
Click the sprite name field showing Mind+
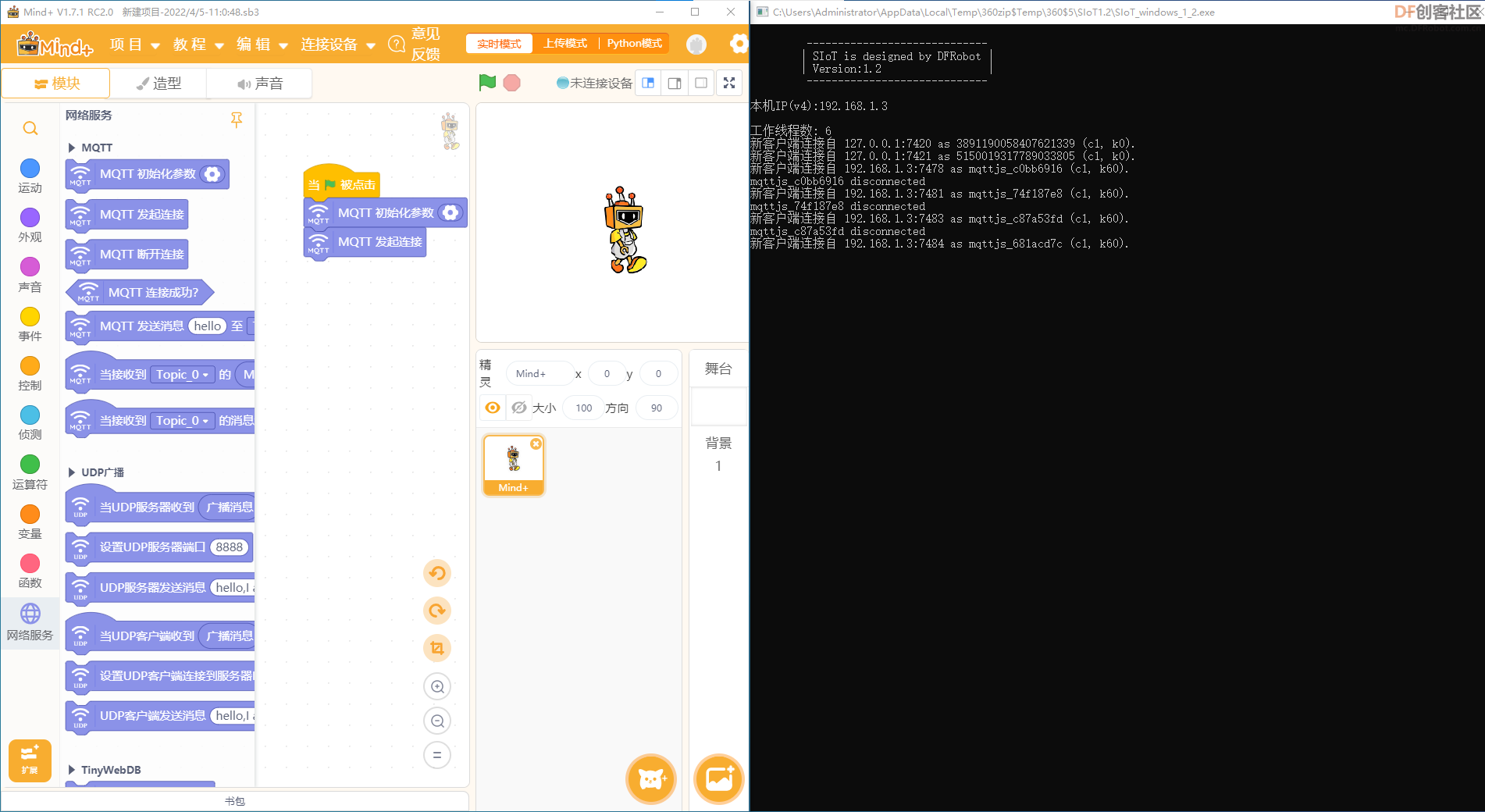pos(540,374)
